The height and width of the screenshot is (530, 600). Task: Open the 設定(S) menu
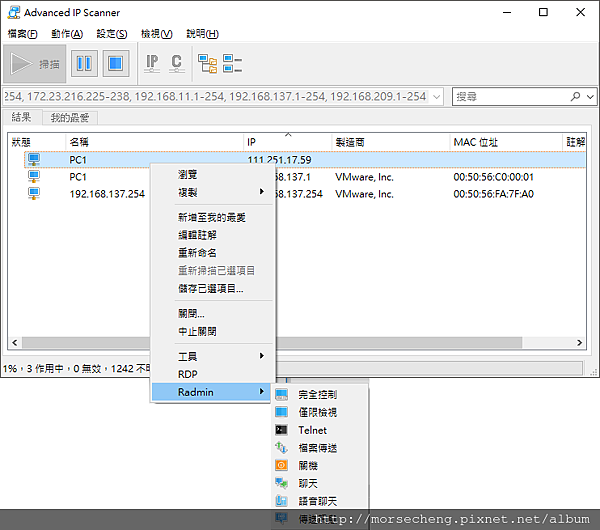pos(112,34)
